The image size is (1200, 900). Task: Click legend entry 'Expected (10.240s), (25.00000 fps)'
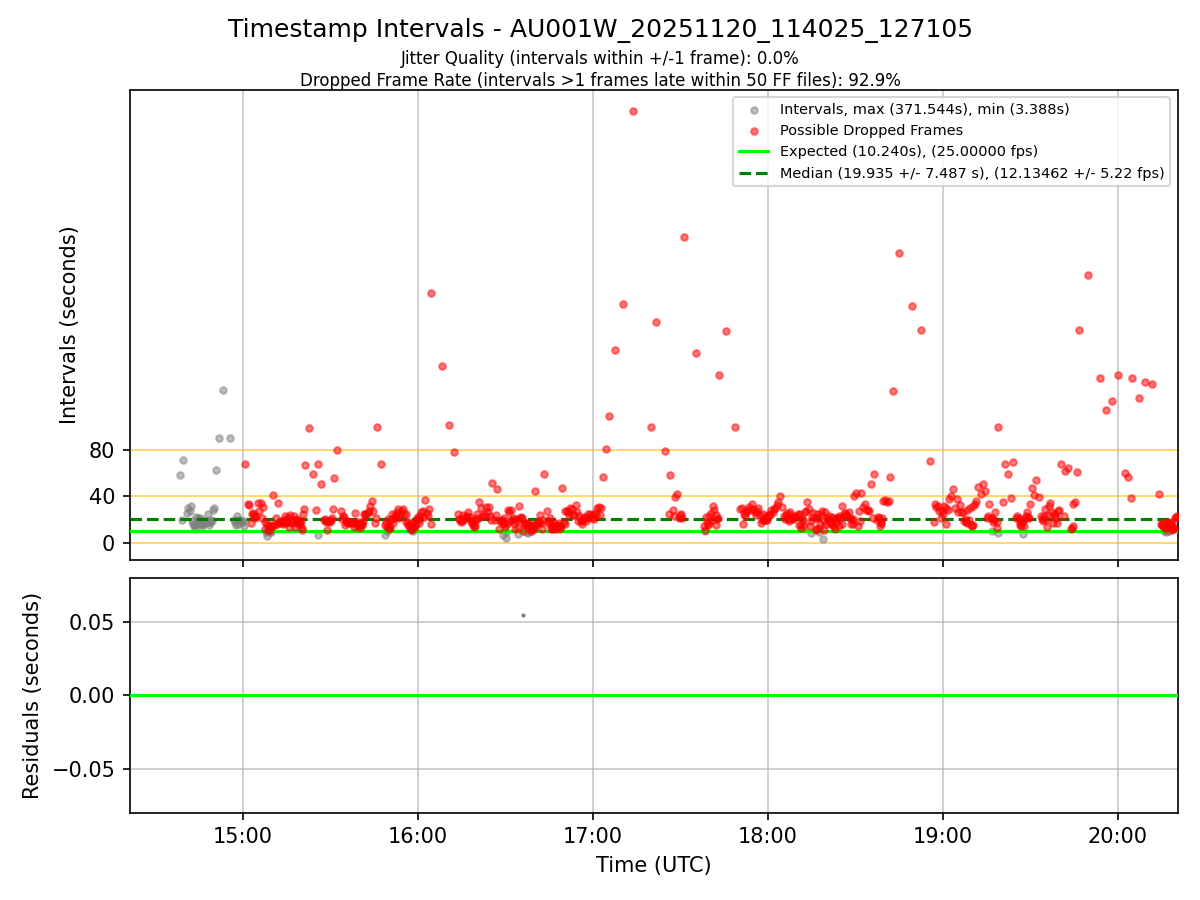[908, 151]
